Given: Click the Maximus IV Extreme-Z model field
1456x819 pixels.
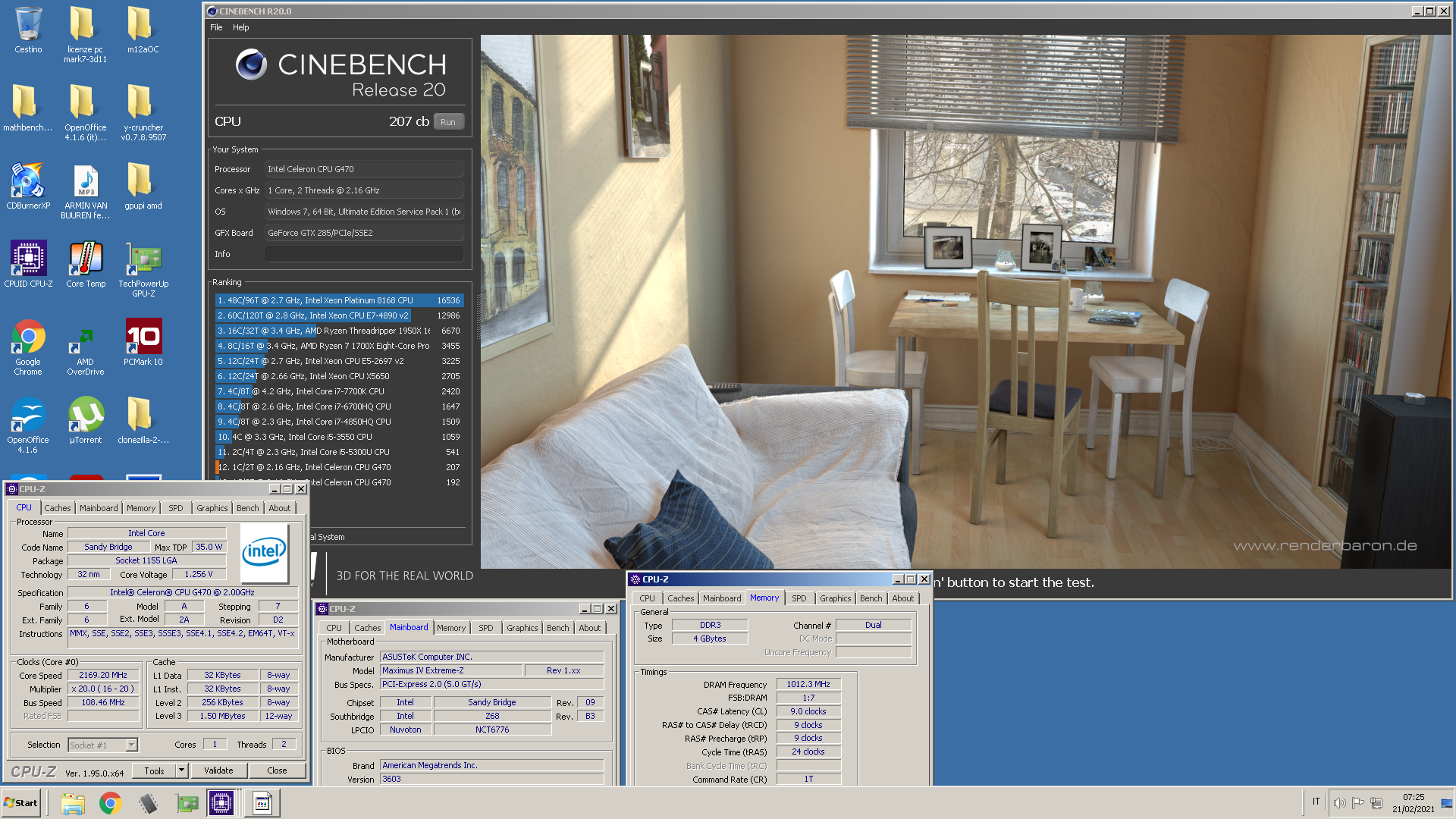Looking at the screenshot, I should tap(451, 670).
